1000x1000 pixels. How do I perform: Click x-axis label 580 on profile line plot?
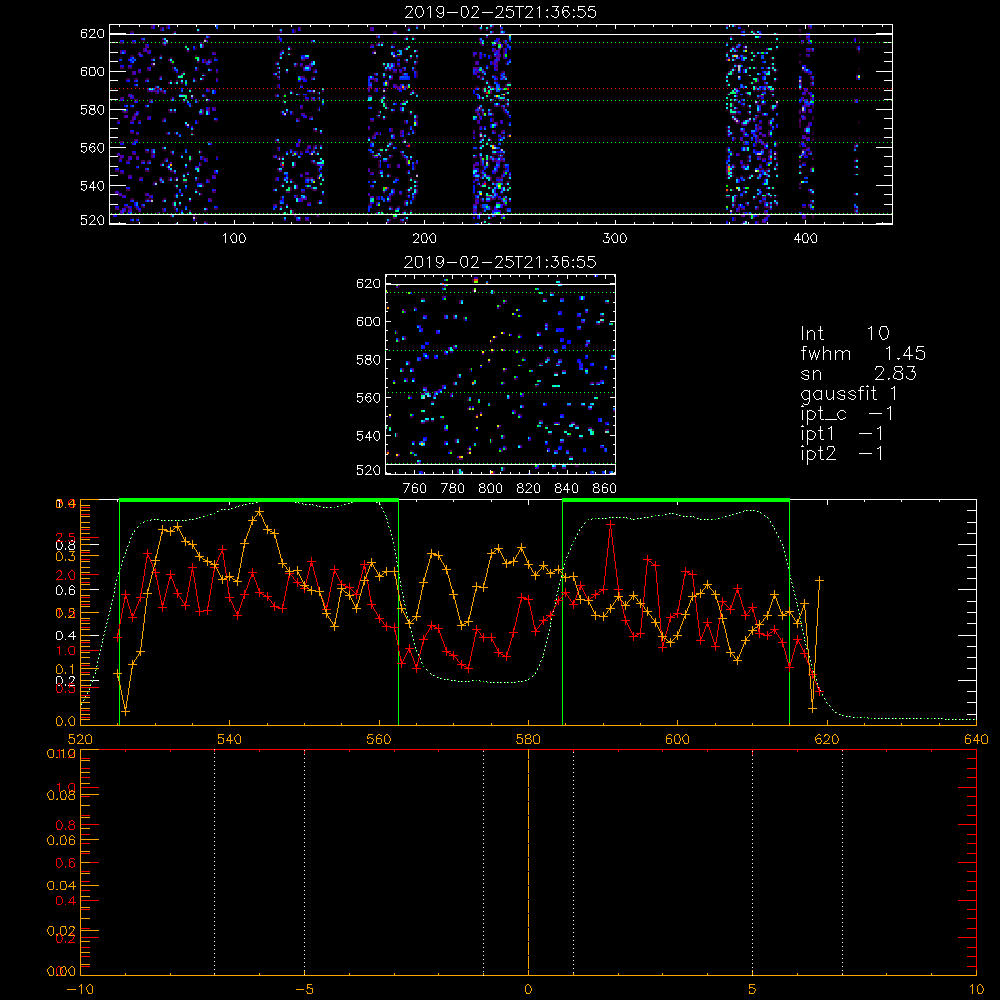click(528, 739)
